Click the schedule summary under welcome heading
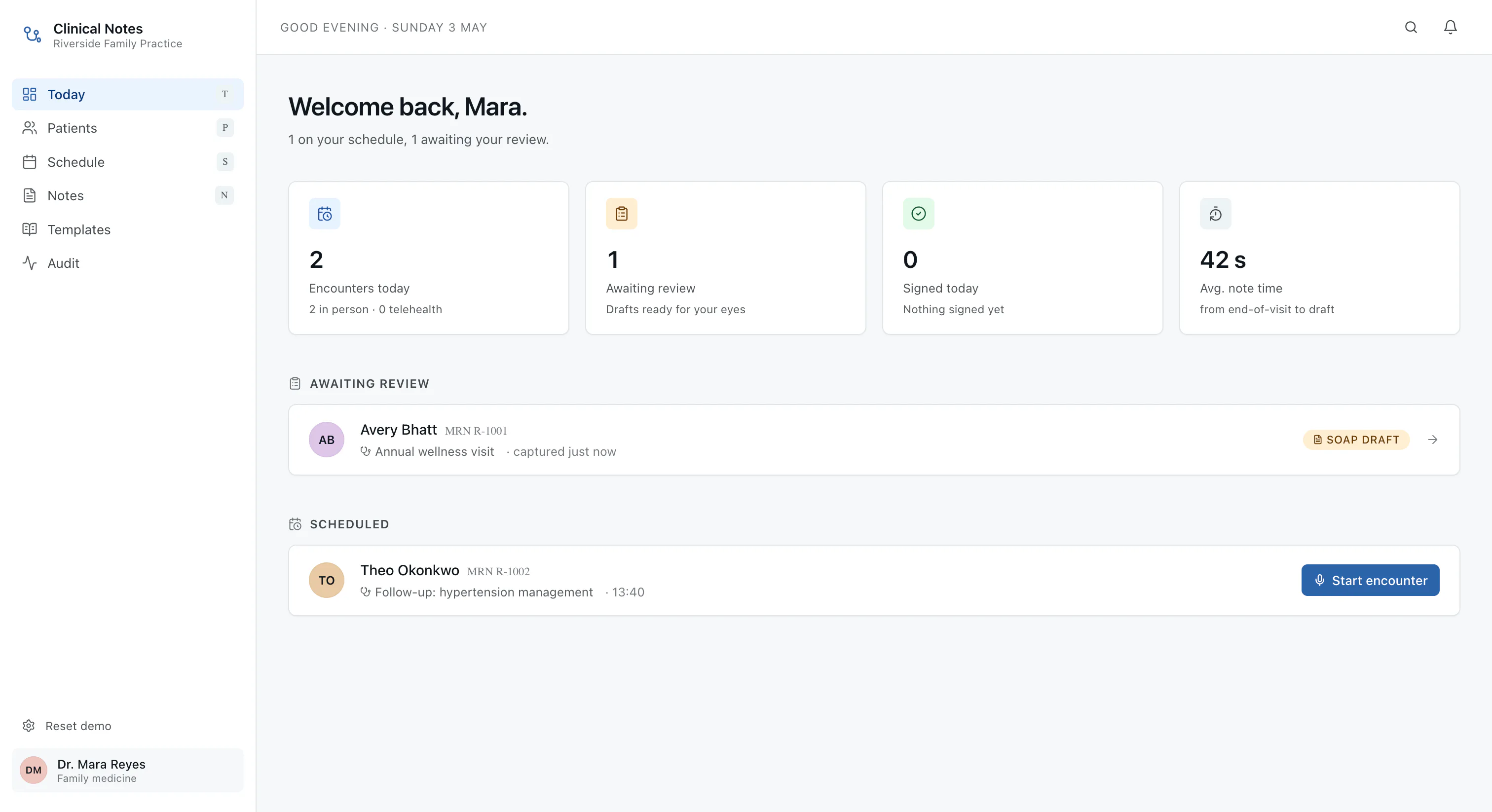1492x812 pixels. tap(418, 140)
